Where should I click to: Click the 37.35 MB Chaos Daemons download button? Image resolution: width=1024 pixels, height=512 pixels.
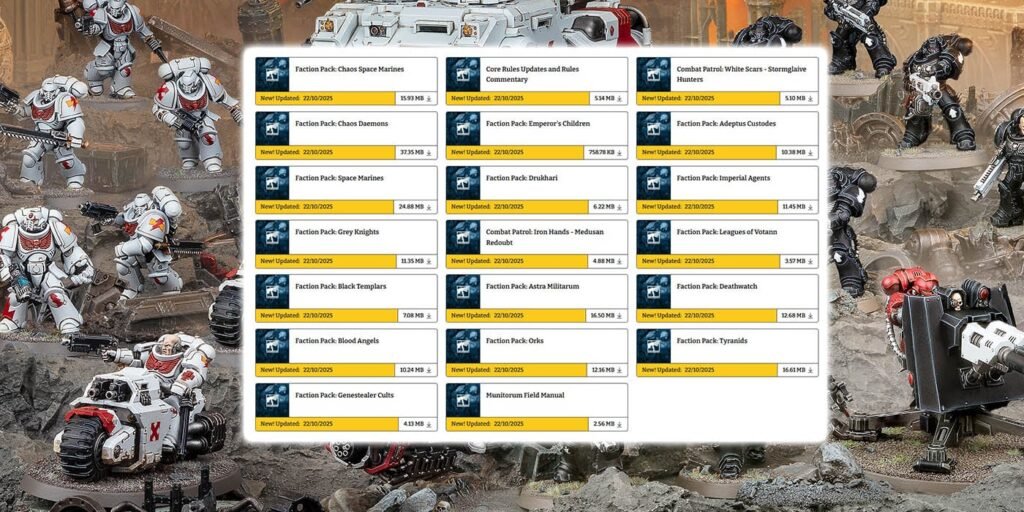click(414, 152)
